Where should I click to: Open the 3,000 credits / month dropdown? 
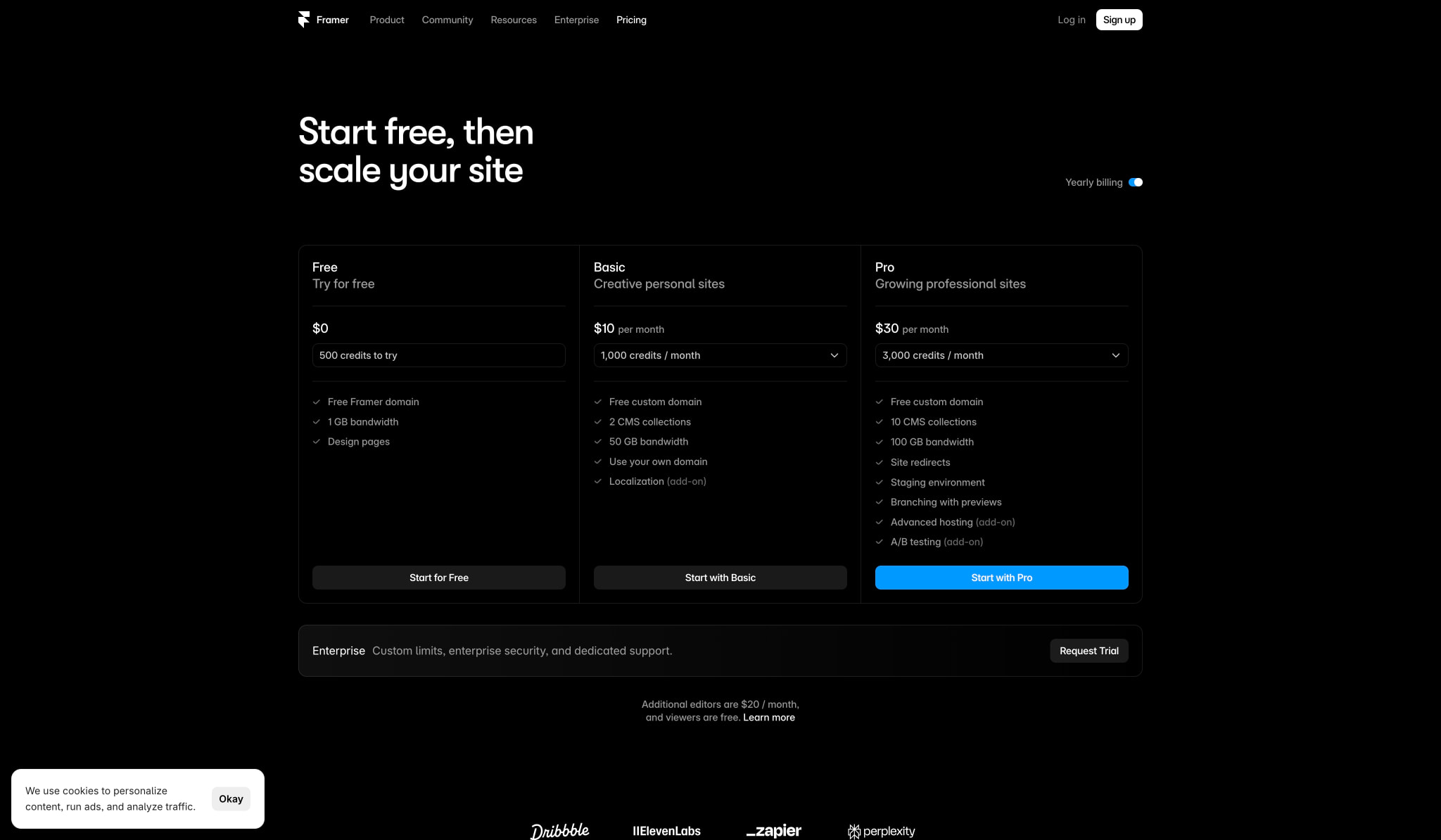click(1001, 355)
